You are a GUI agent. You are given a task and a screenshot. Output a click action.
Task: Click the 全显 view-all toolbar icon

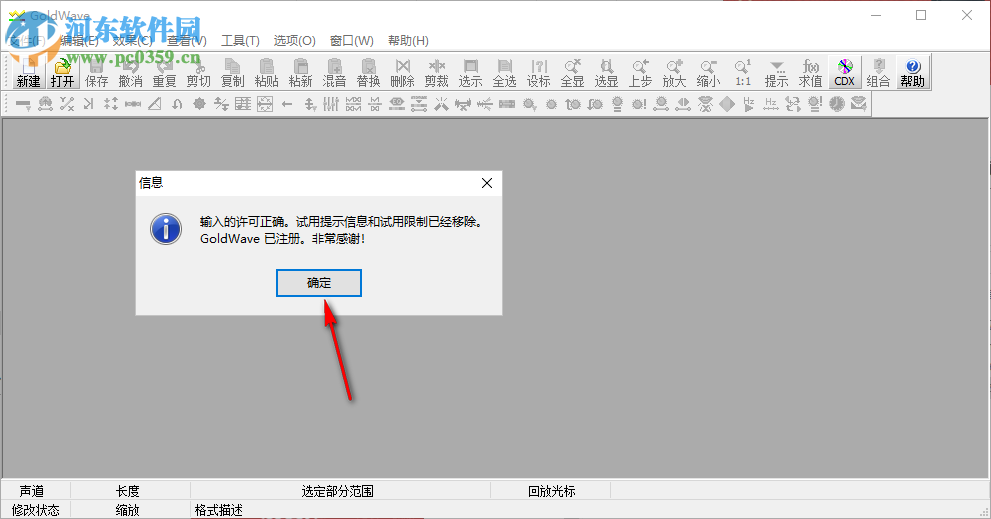click(x=573, y=73)
